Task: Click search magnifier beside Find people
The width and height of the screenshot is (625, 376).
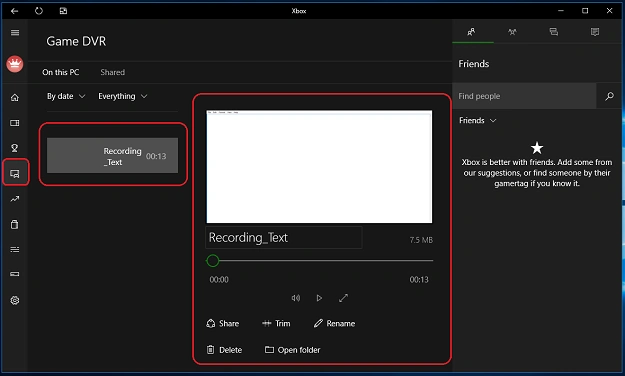Action: (x=609, y=96)
